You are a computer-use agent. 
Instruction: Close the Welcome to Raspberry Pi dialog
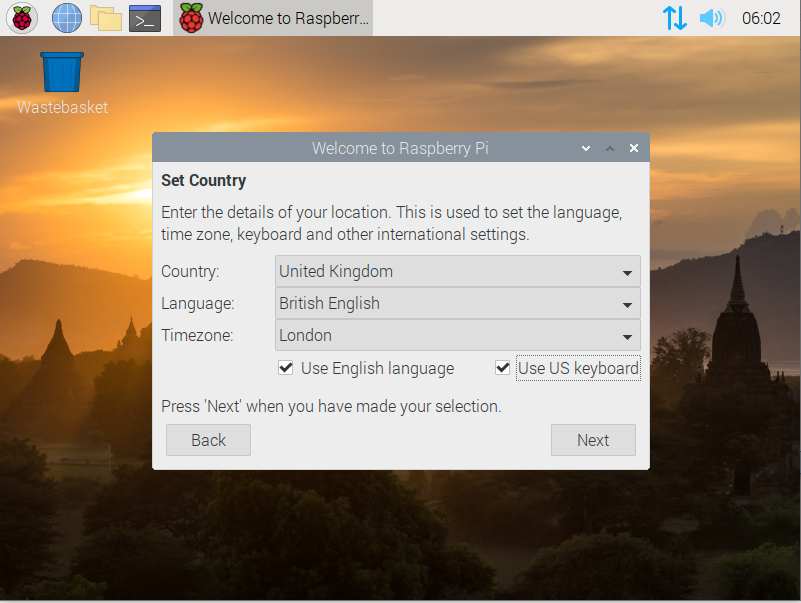point(634,148)
